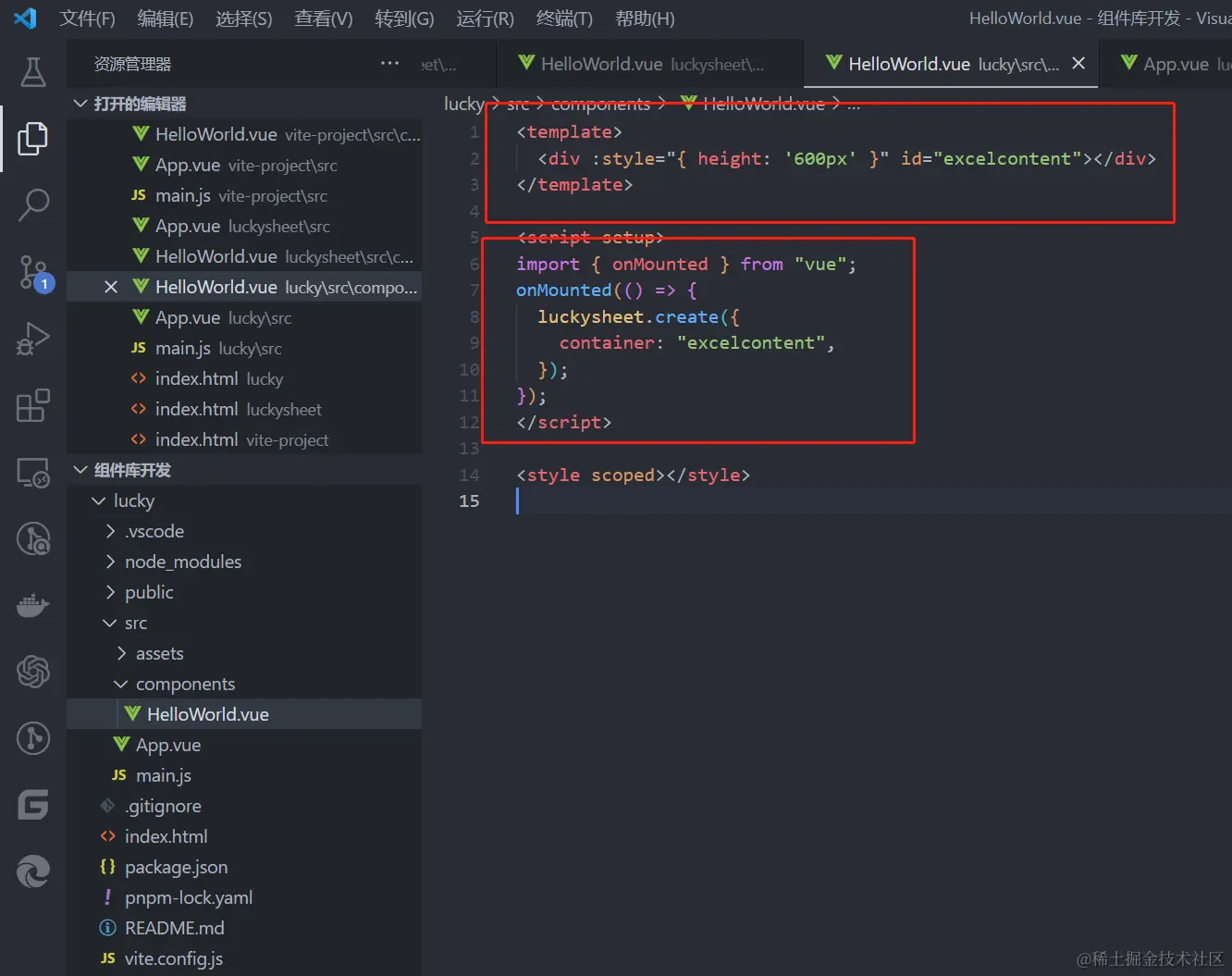The height and width of the screenshot is (976, 1232).
Task: Open main.js in the src folder tree
Action: (x=245, y=775)
